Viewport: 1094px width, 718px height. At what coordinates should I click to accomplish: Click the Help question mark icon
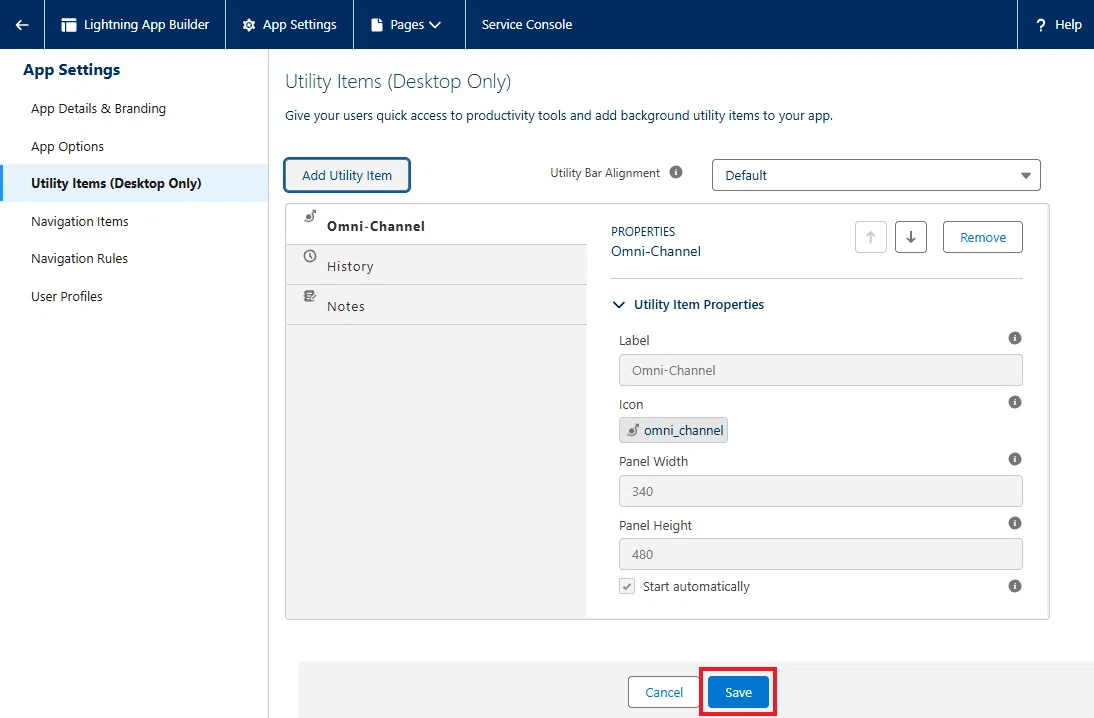[1041, 25]
